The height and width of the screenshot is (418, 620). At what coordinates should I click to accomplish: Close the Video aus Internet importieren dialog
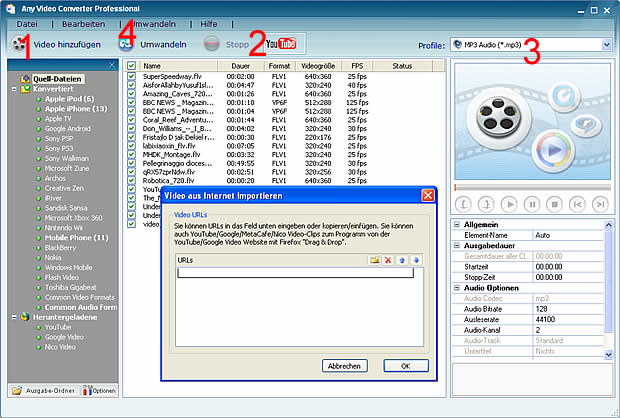tap(428, 195)
